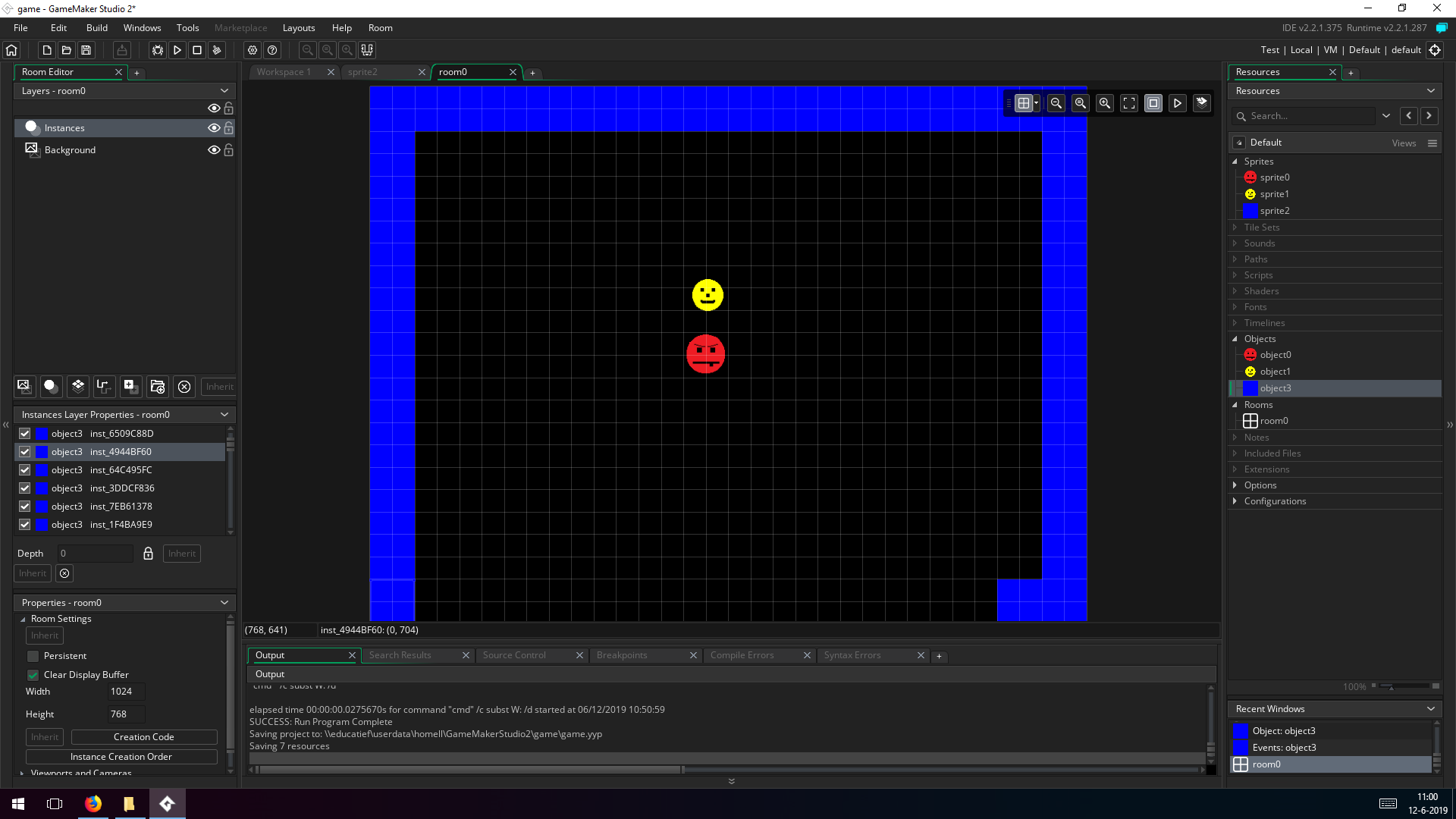Screen dimensions: 1456x819
Task: Create a new instance layer icon
Action: click(51, 387)
